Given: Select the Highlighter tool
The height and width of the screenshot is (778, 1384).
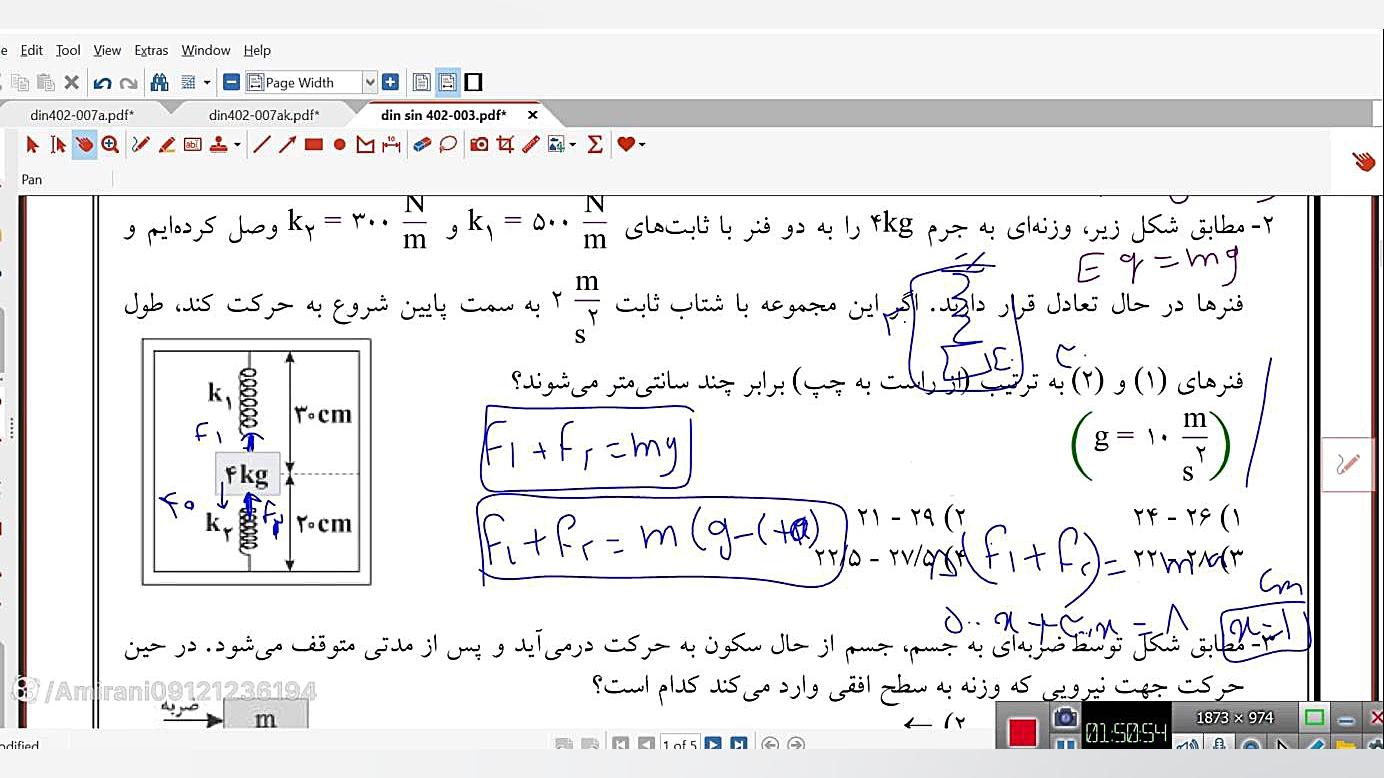Looking at the screenshot, I should coord(166,145).
